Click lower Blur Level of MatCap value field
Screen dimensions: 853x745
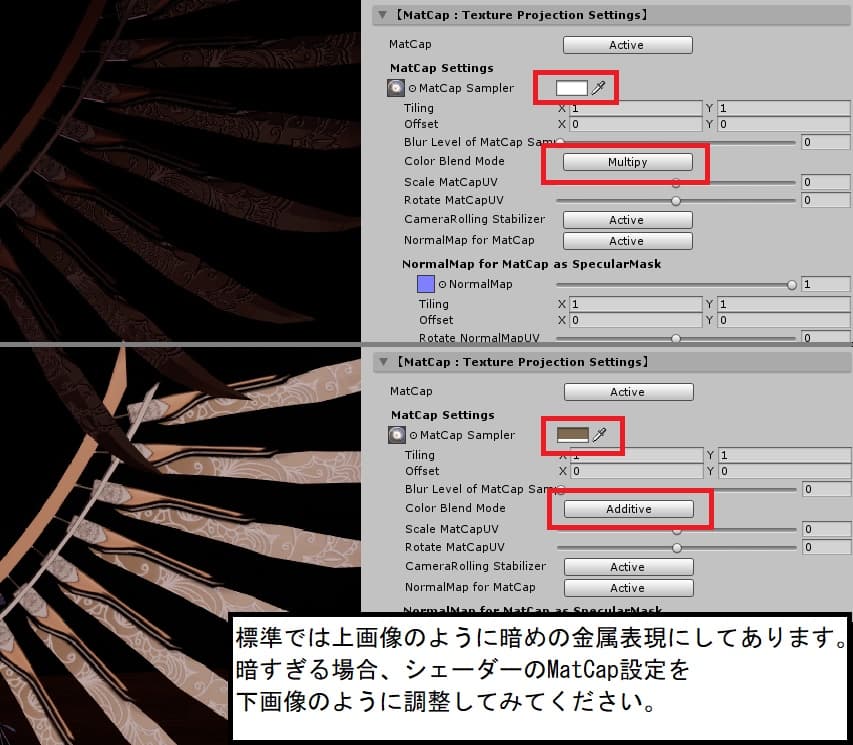click(x=827, y=489)
